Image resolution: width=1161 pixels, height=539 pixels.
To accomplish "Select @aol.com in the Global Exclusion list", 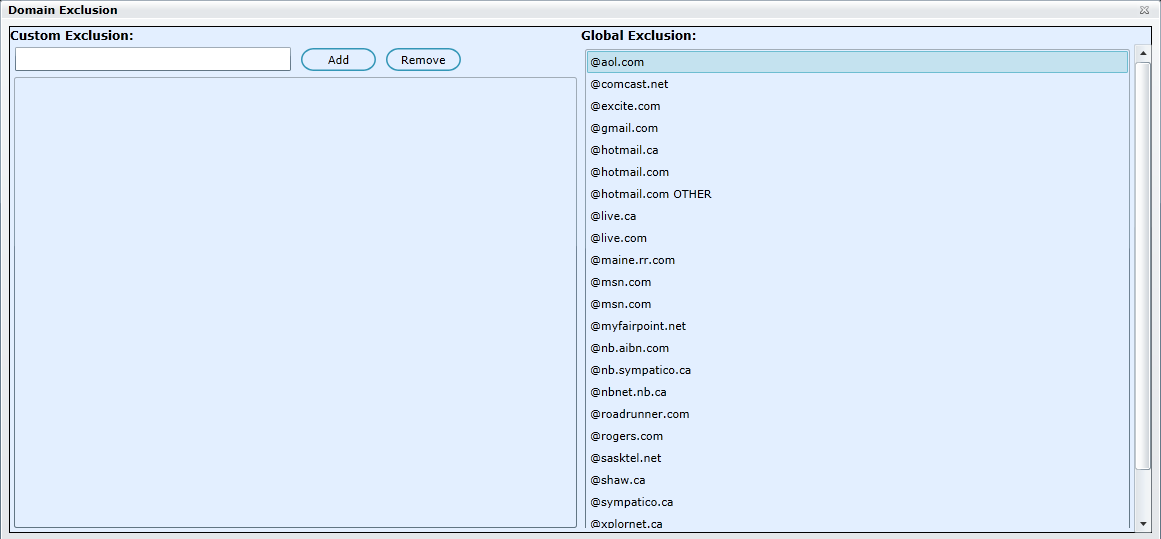I will [617, 62].
